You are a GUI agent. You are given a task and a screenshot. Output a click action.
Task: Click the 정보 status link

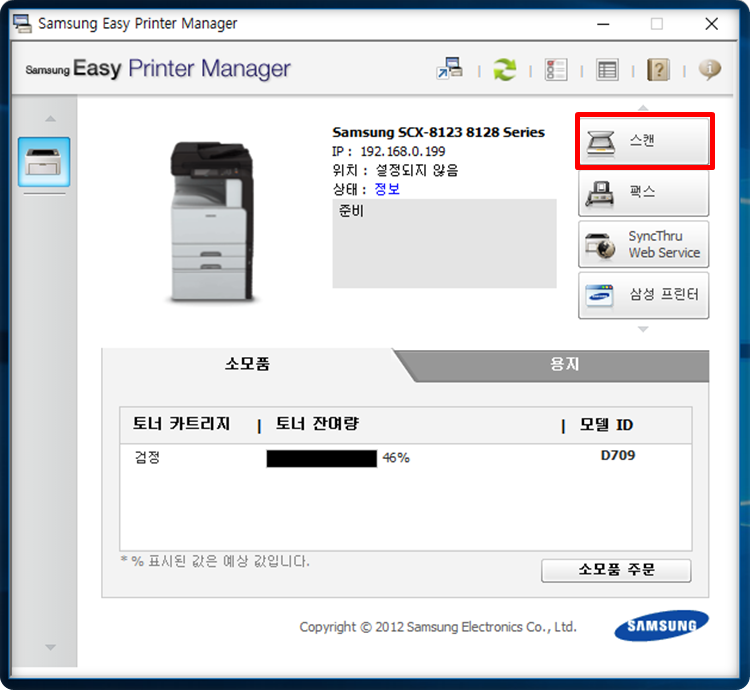387,189
